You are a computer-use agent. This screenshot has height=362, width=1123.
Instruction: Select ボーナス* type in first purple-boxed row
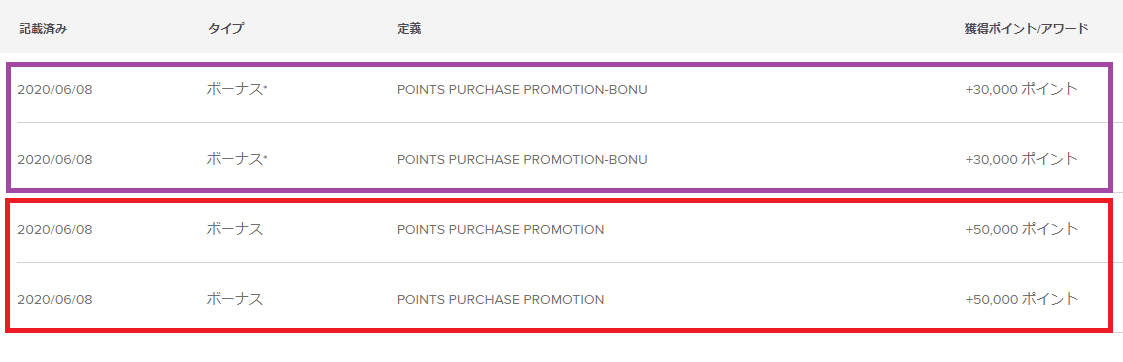point(236,90)
